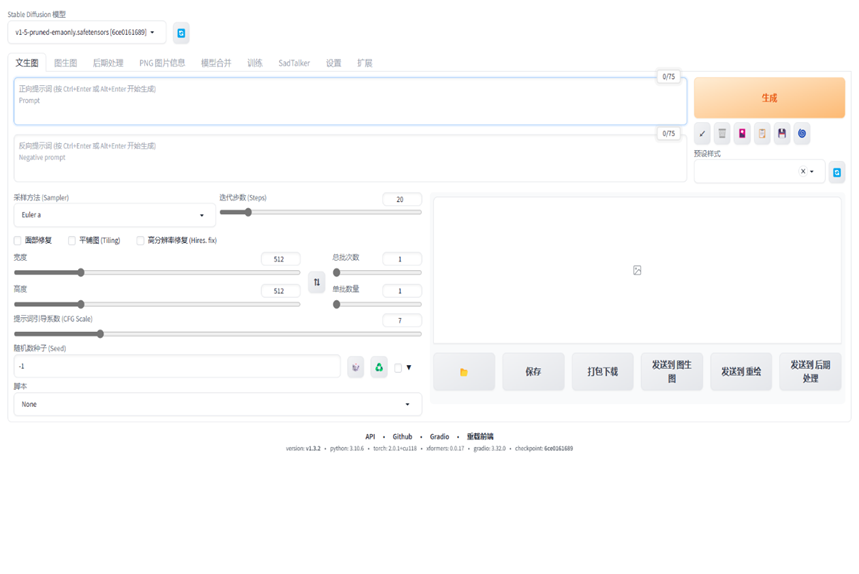859x574 pixels.
Task: Click the 单批数量 number field
Action: click(x=402, y=291)
